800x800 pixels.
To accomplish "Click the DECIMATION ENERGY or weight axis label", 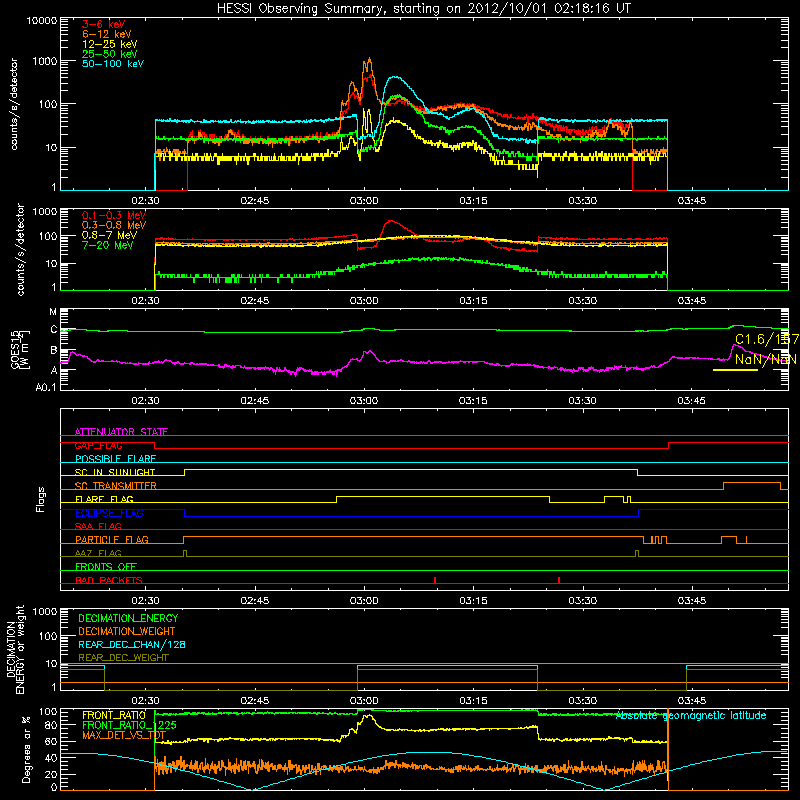I will coord(15,649).
